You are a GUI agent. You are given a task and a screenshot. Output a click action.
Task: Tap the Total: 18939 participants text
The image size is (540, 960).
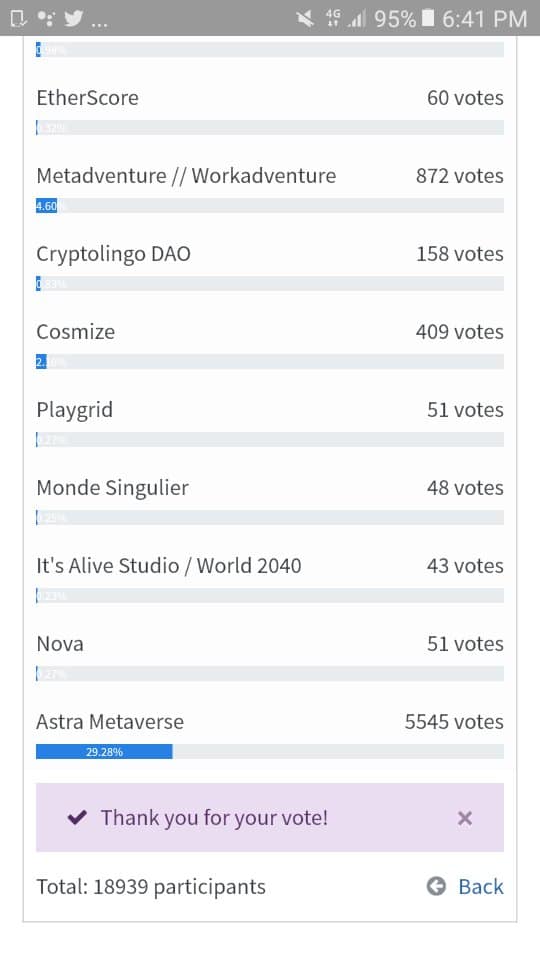point(151,887)
